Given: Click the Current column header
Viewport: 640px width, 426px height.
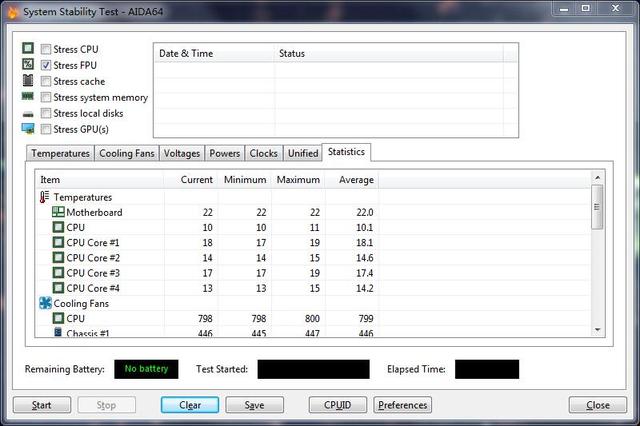Looking at the screenshot, I should [191, 180].
